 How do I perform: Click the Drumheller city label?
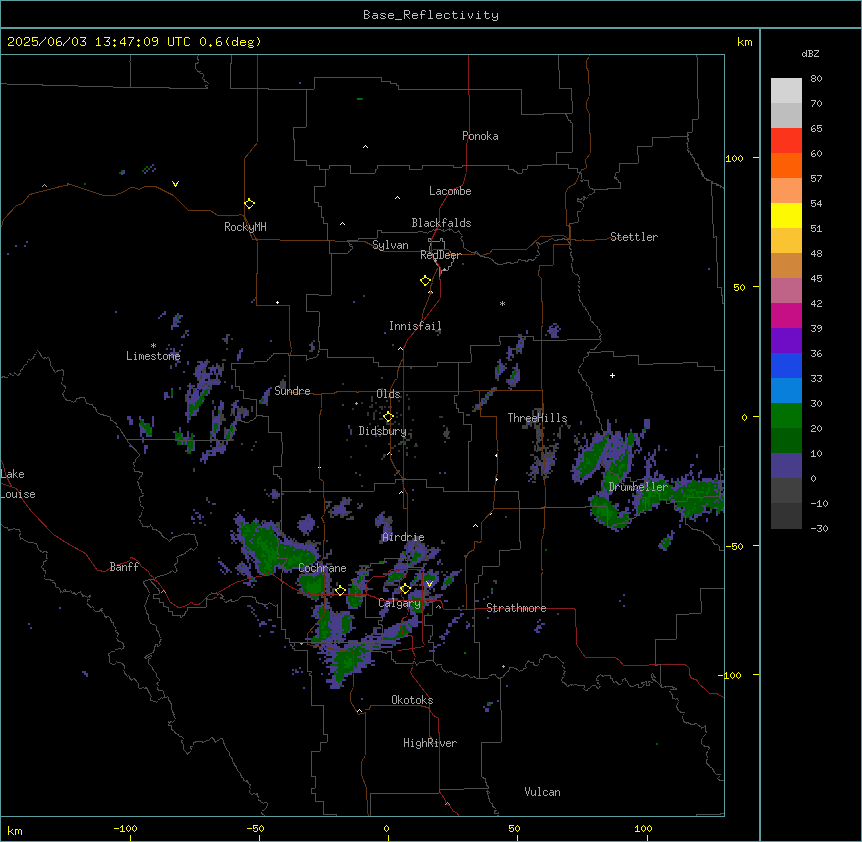(638, 487)
